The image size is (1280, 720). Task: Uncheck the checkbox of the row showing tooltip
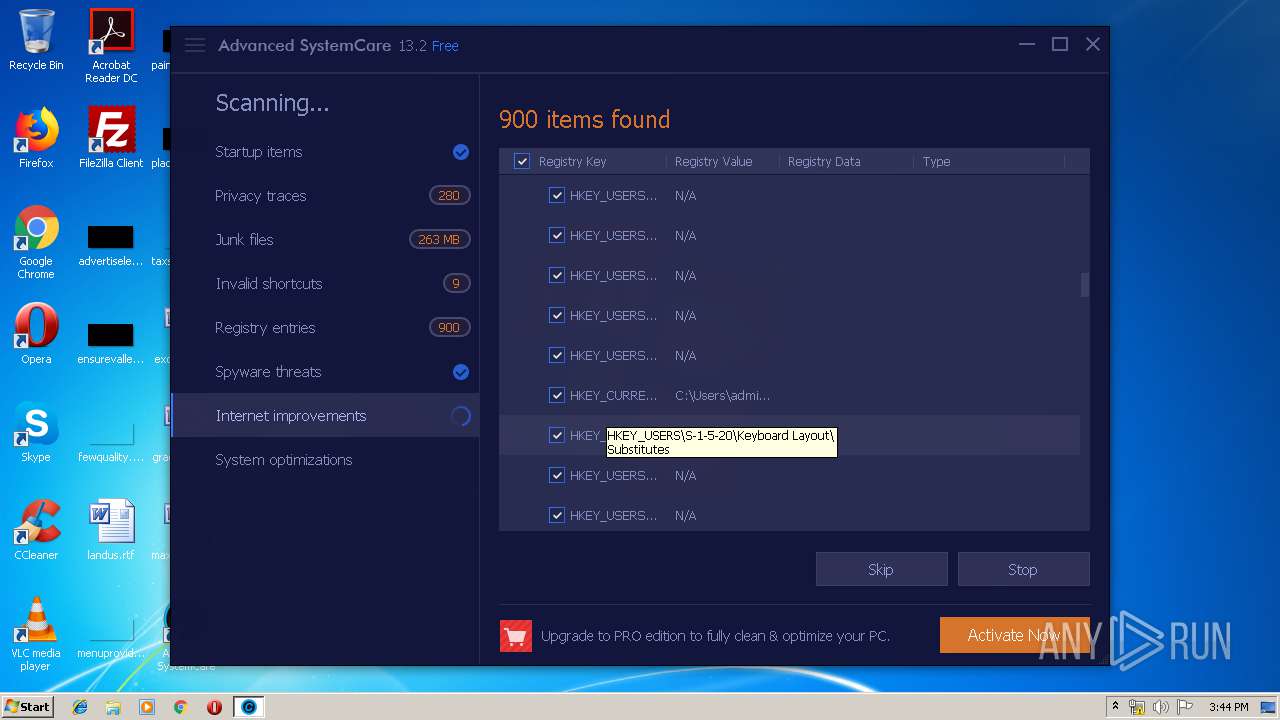557,436
